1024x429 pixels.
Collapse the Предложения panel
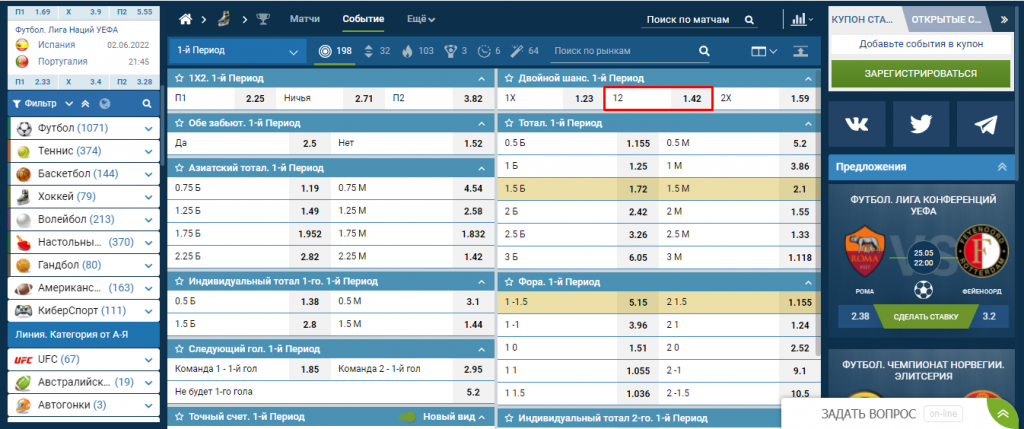pos(1002,167)
